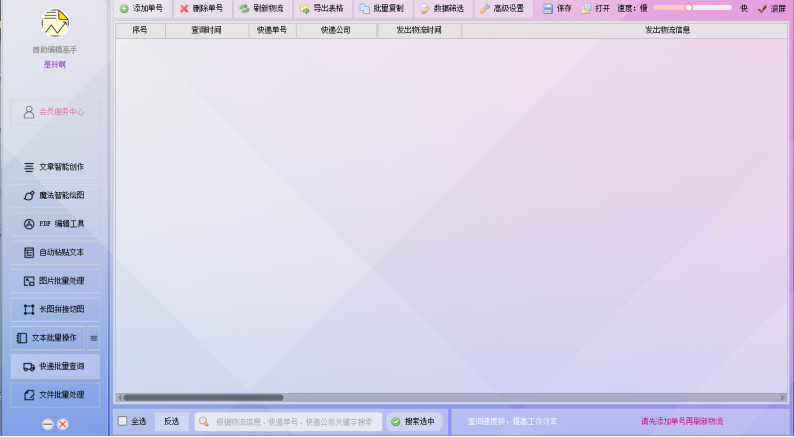Open 会员服务中心 member service center
The width and height of the screenshot is (794, 437).
tap(55, 112)
